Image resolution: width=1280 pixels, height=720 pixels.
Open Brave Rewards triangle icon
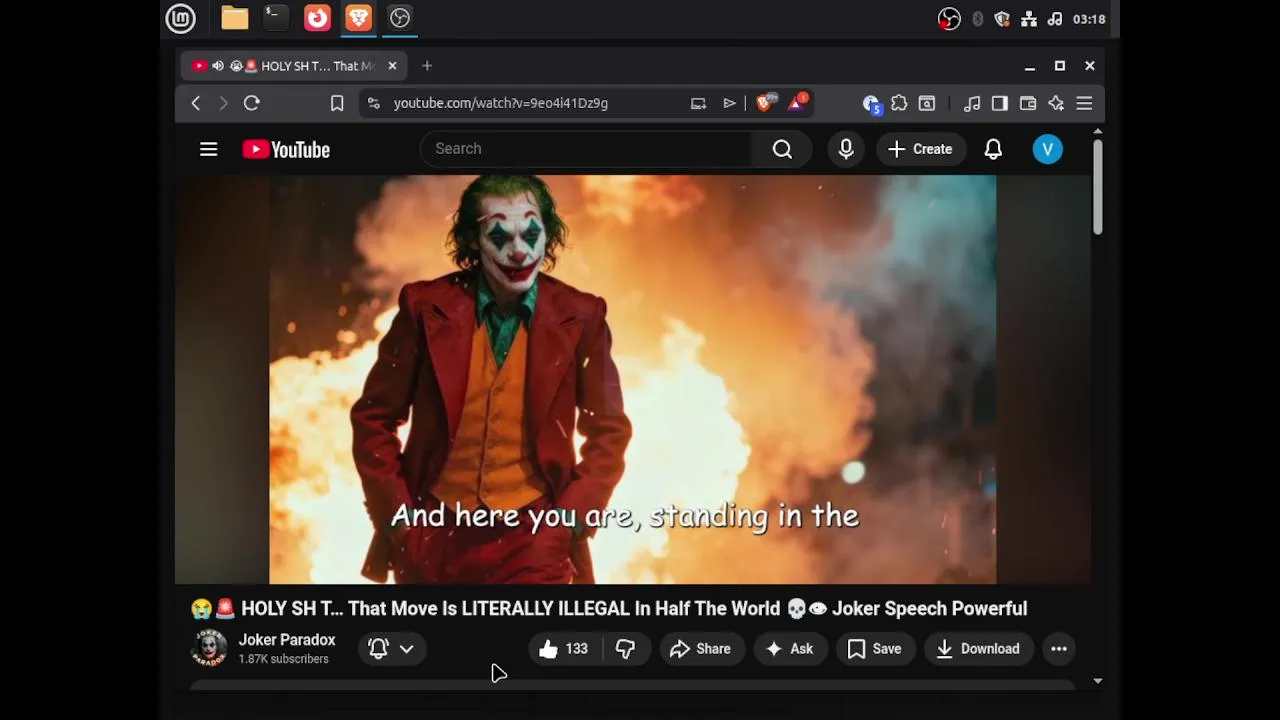click(x=797, y=103)
